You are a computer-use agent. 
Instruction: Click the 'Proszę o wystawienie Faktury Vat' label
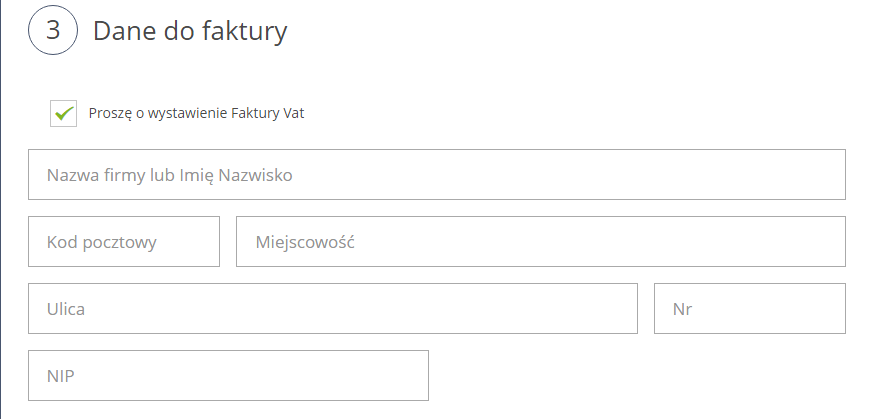coord(196,113)
